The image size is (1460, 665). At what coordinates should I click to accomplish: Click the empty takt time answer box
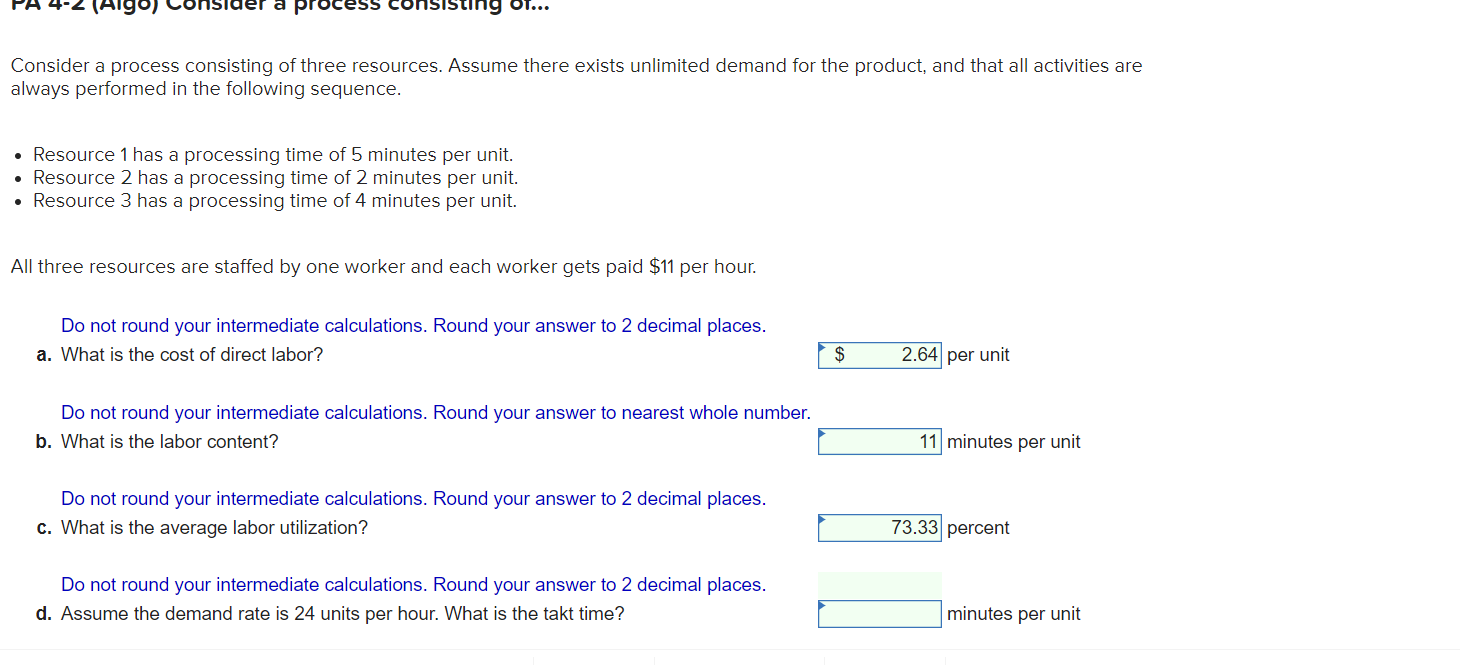click(x=880, y=613)
